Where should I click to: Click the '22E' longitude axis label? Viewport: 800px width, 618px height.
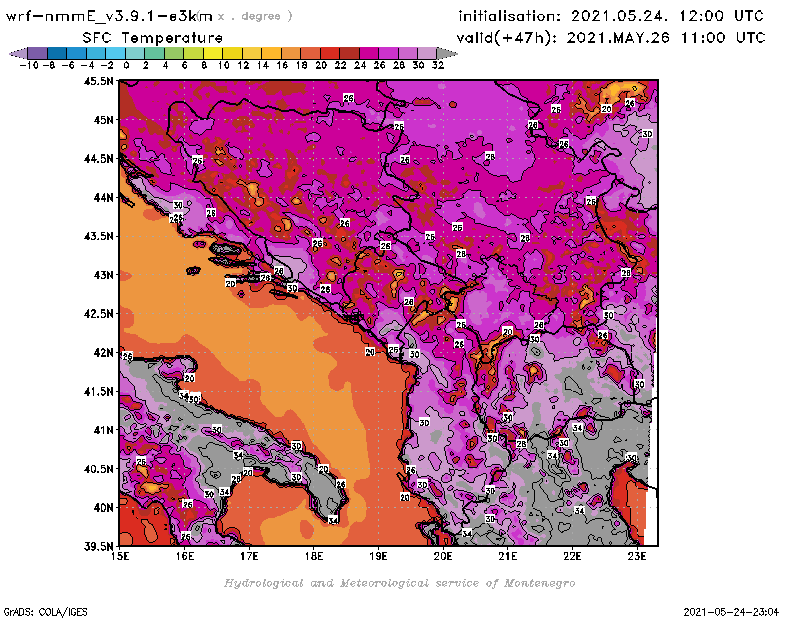pyautogui.click(x=572, y=556)
